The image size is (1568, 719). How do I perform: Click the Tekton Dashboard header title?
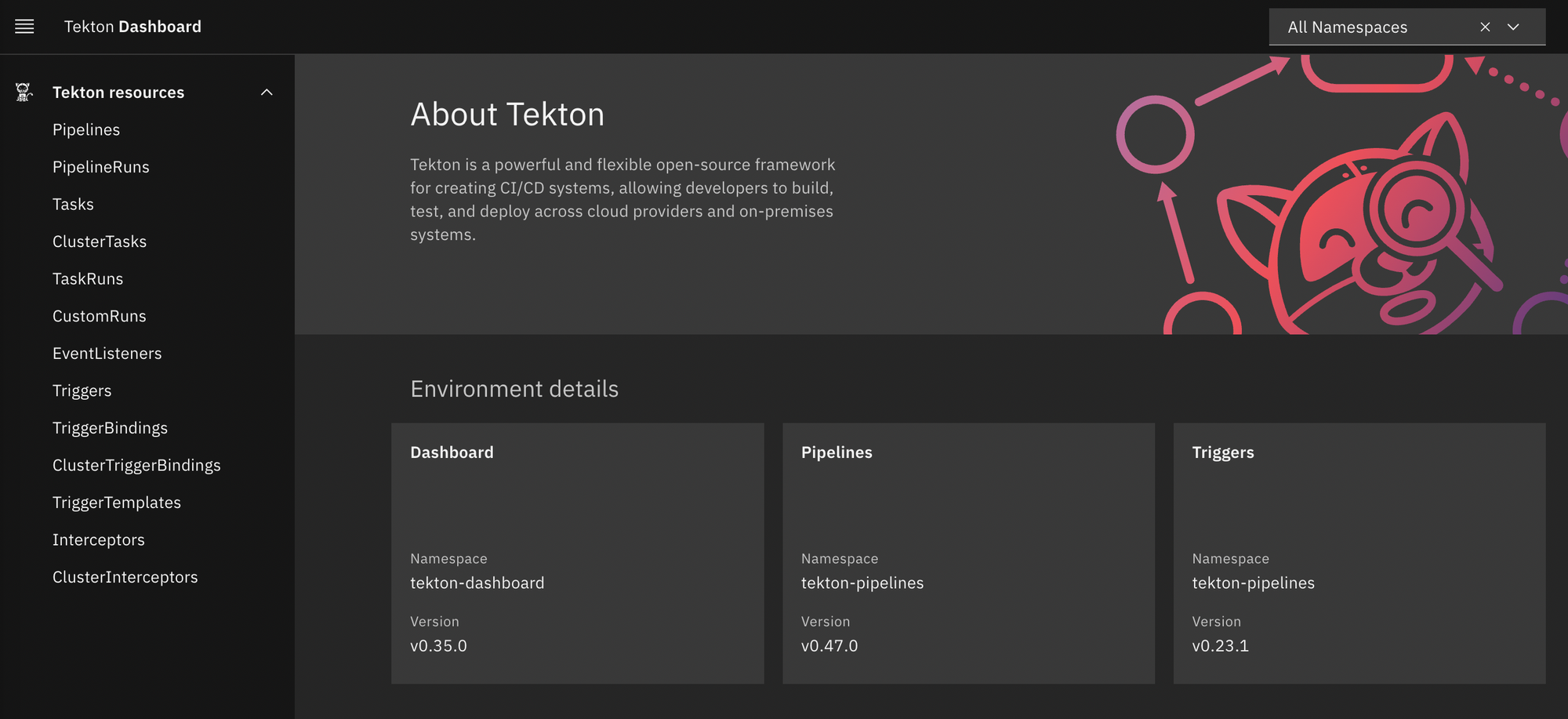pos(132,27)
